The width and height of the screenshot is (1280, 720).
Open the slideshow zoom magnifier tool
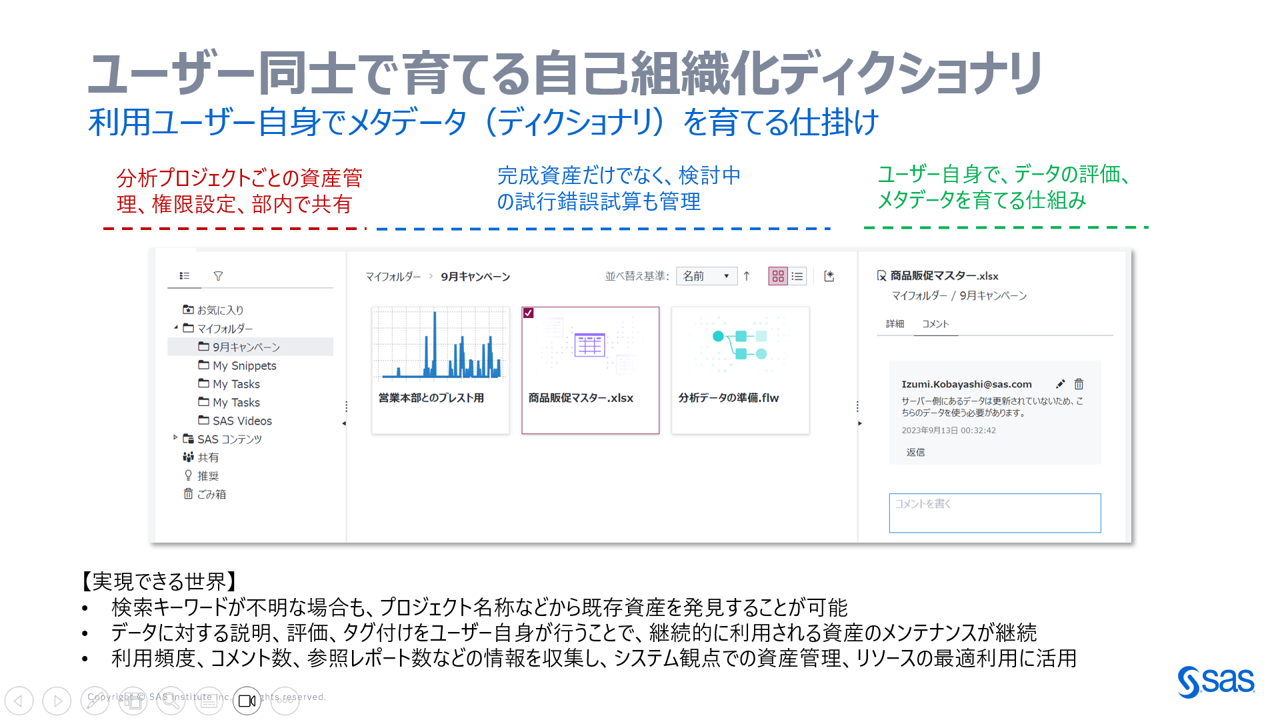pos(170,701)
